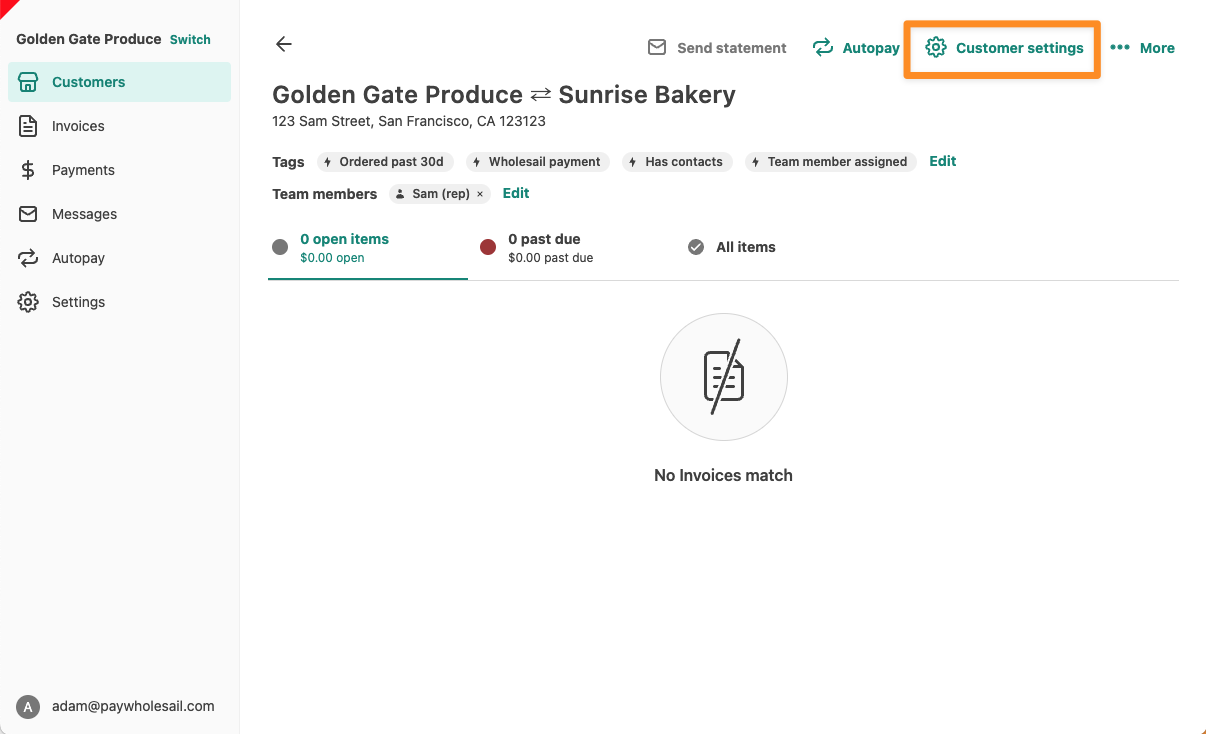
Task: Click adam@paywholesail.com account email
Action: [133, 706]
